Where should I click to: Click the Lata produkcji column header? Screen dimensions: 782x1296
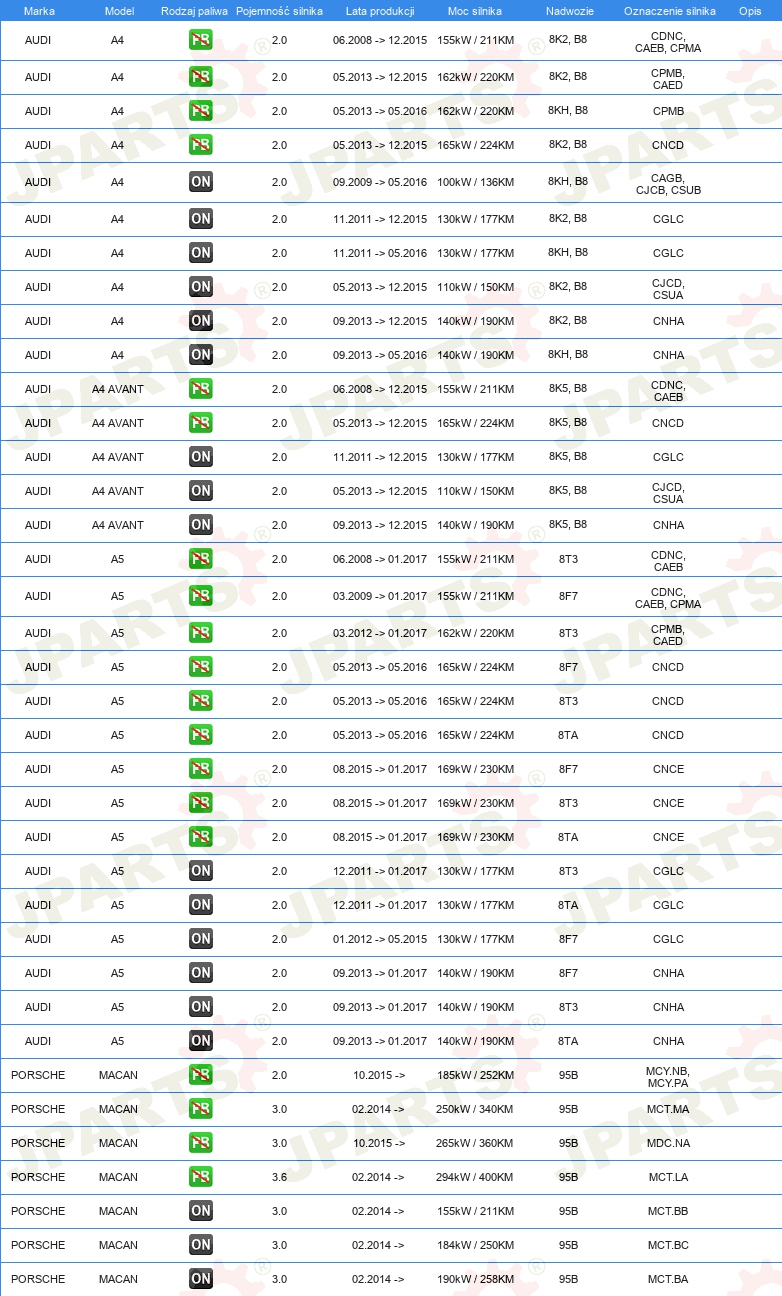[x=380, y=10]
